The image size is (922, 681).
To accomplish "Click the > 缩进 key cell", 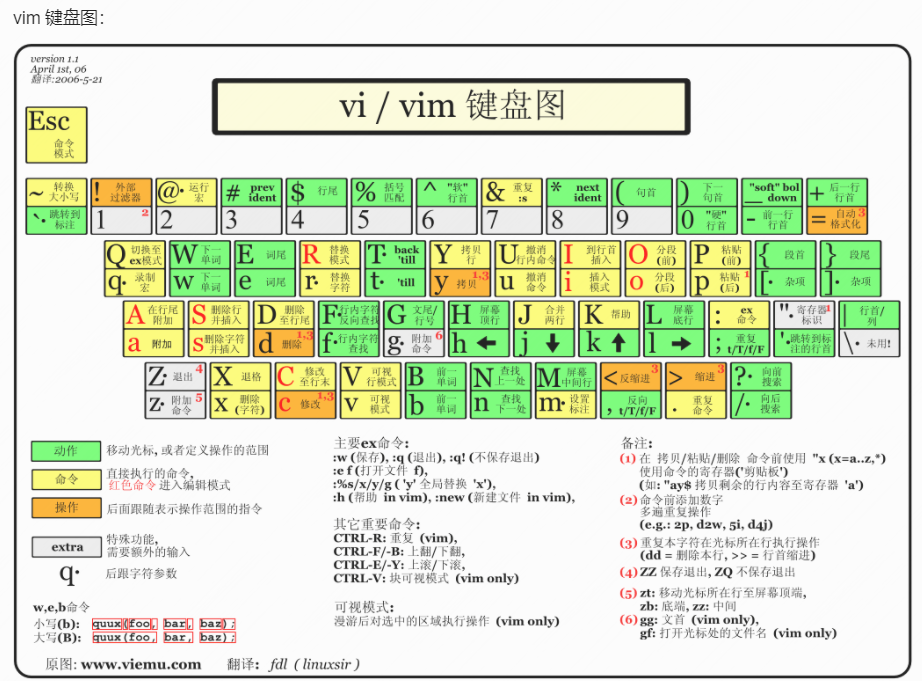I will (x=696, y=376).
